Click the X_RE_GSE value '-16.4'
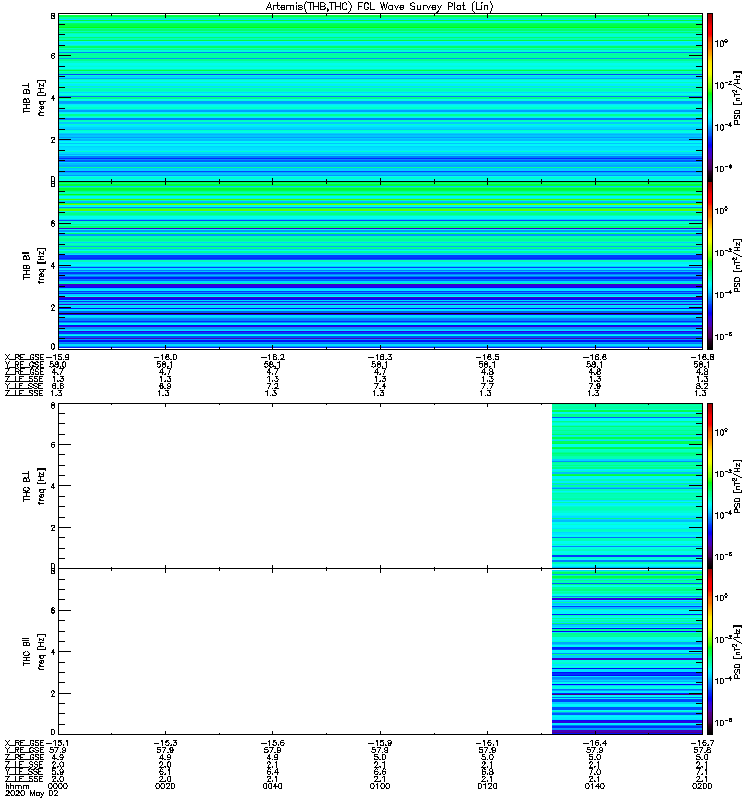 click(x=594, y=743)
